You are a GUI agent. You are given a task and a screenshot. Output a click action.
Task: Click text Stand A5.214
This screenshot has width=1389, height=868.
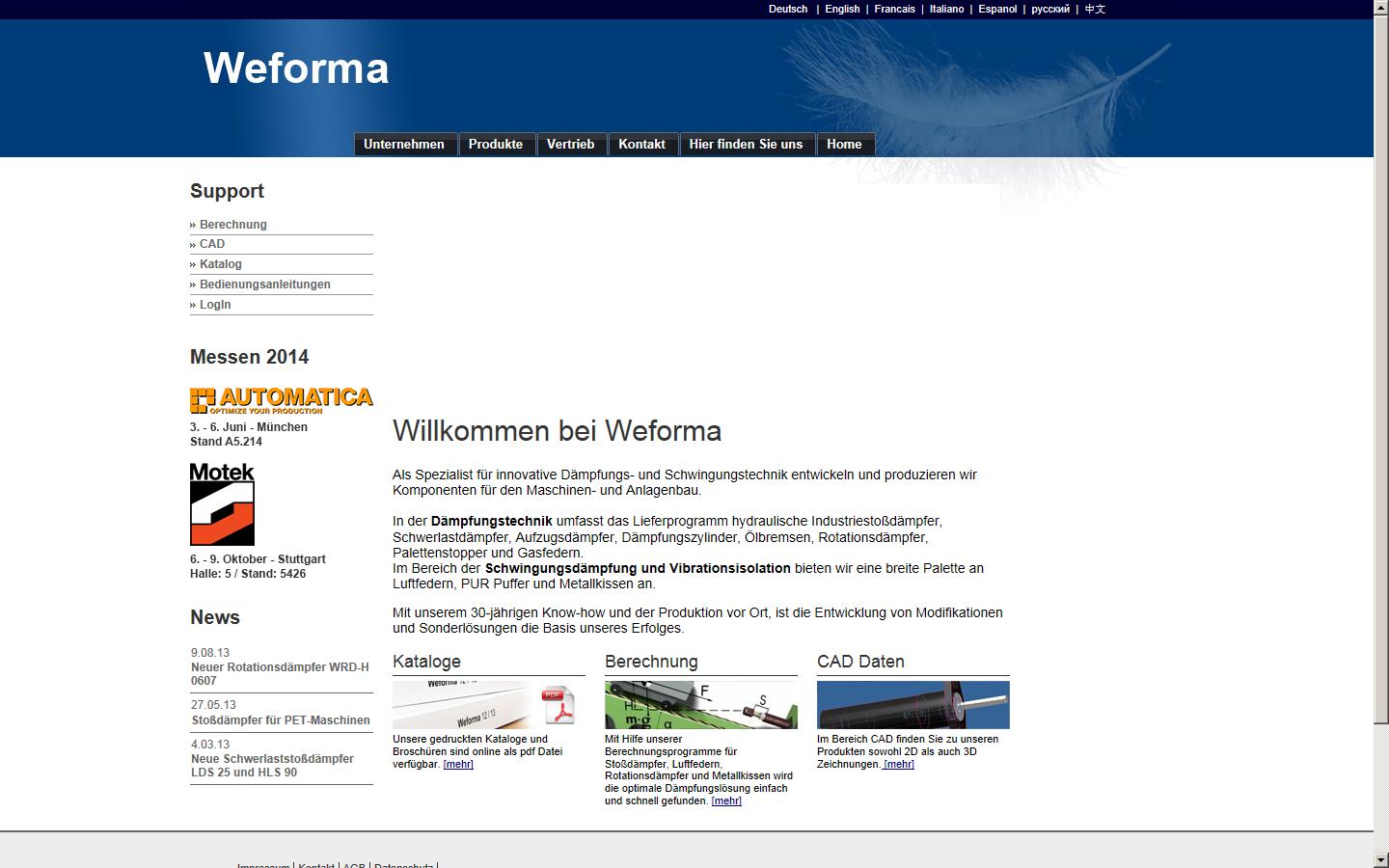tap(226, 442)
